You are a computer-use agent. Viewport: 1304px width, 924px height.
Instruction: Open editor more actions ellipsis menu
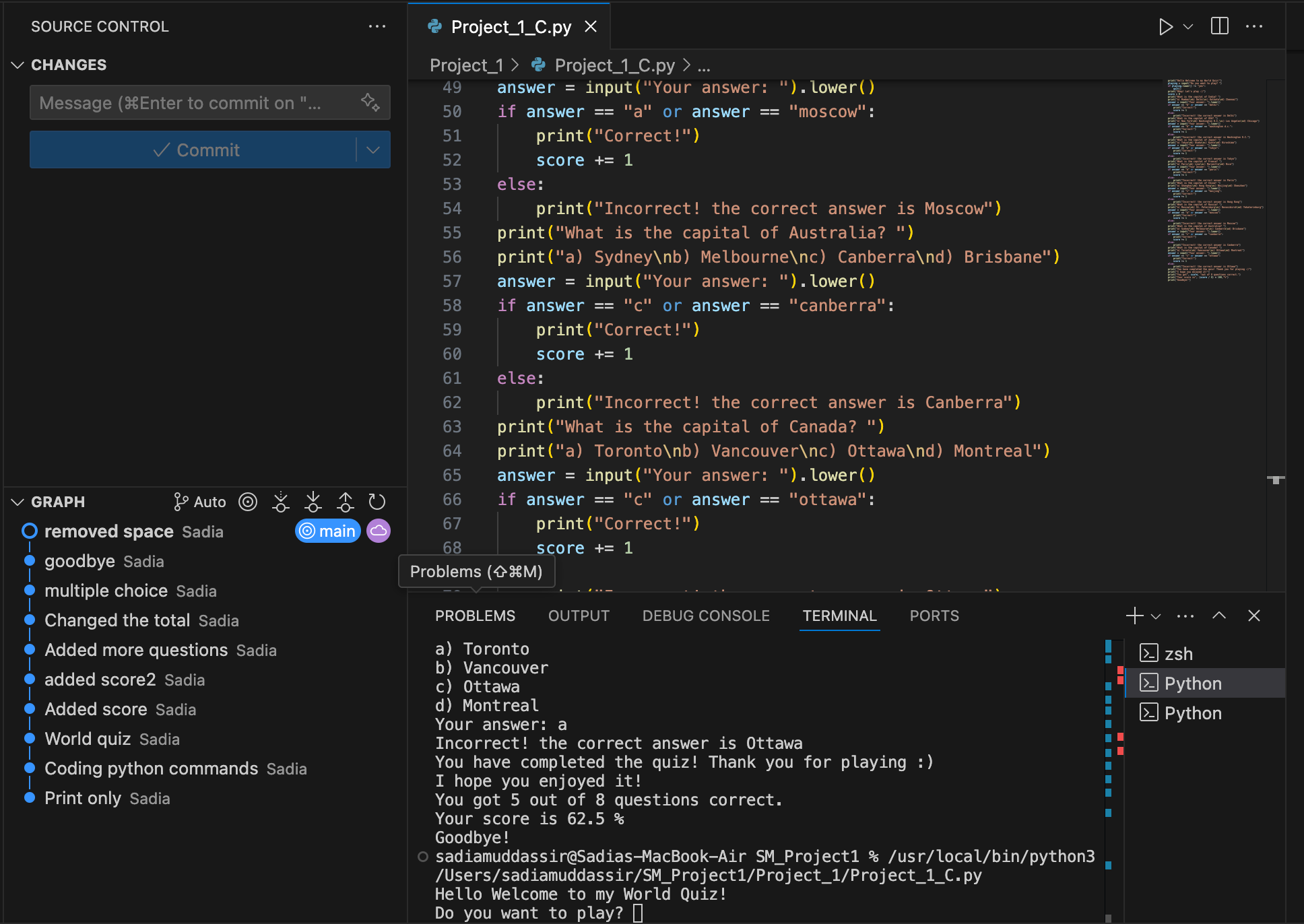(x=1254, y=26)
